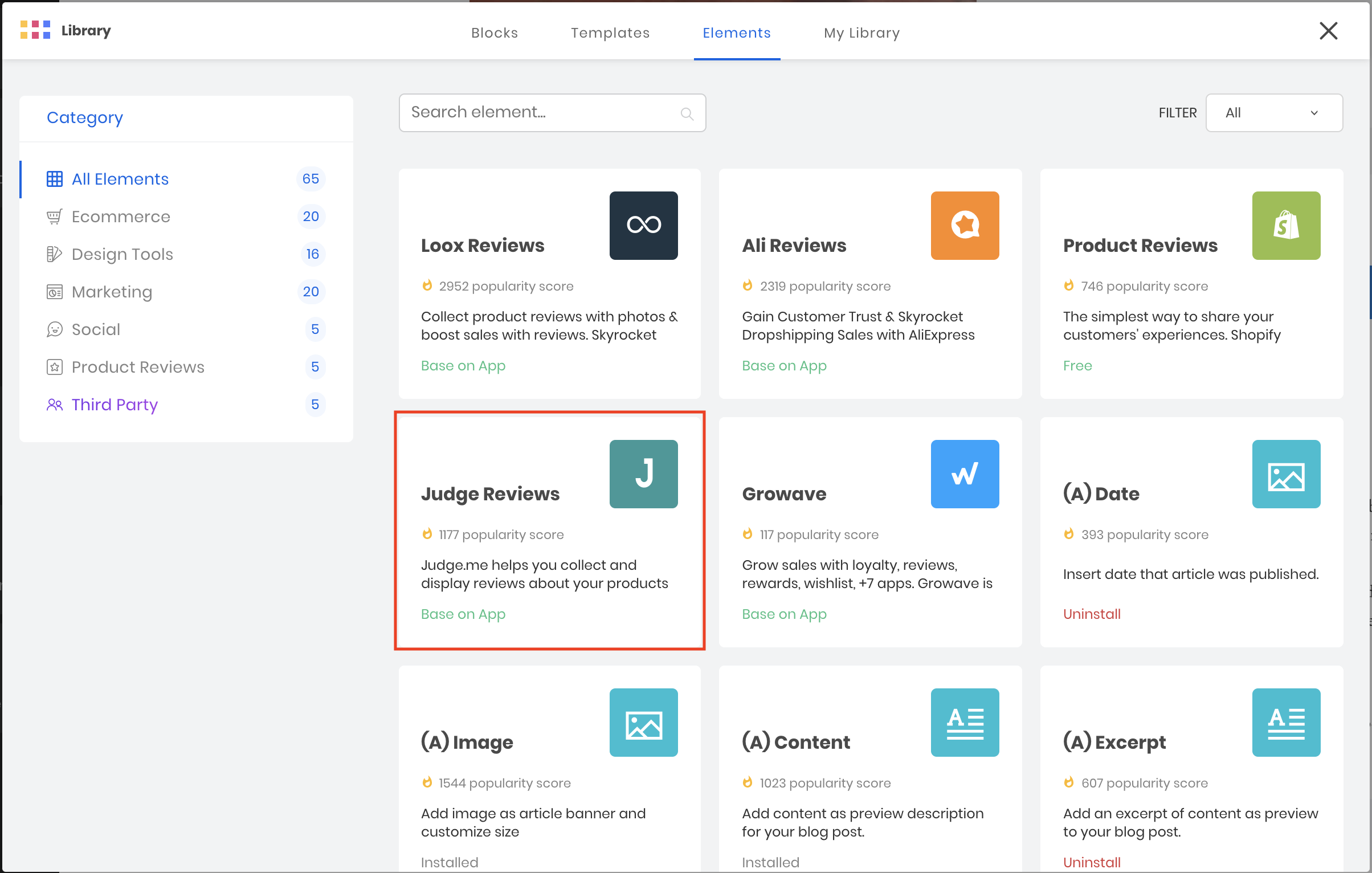Click the (A) Date picture icon
This screenshot has height=873, width=1372.
click(x=1286, y=474)
